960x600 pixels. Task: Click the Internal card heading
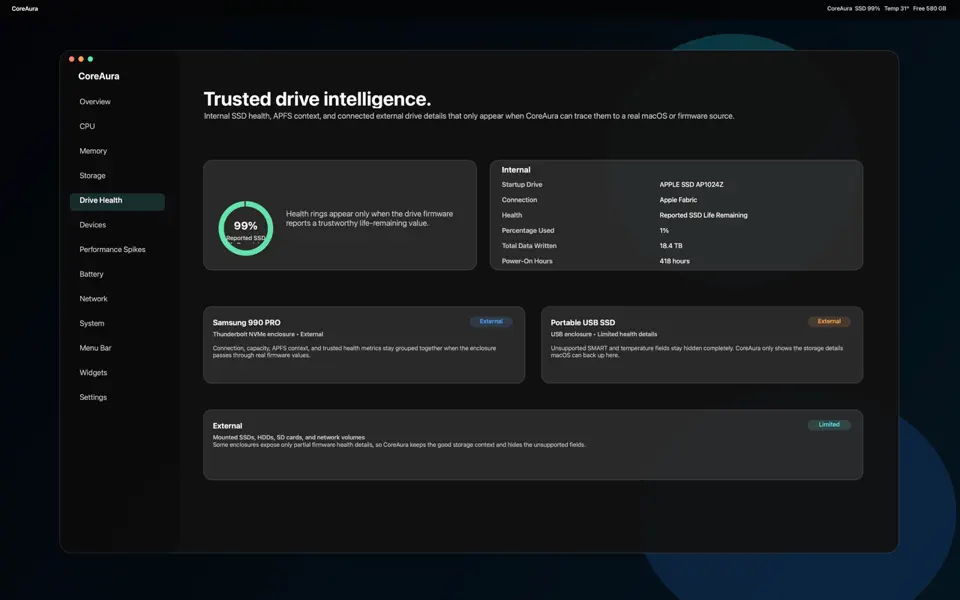(x=516, y=170)
